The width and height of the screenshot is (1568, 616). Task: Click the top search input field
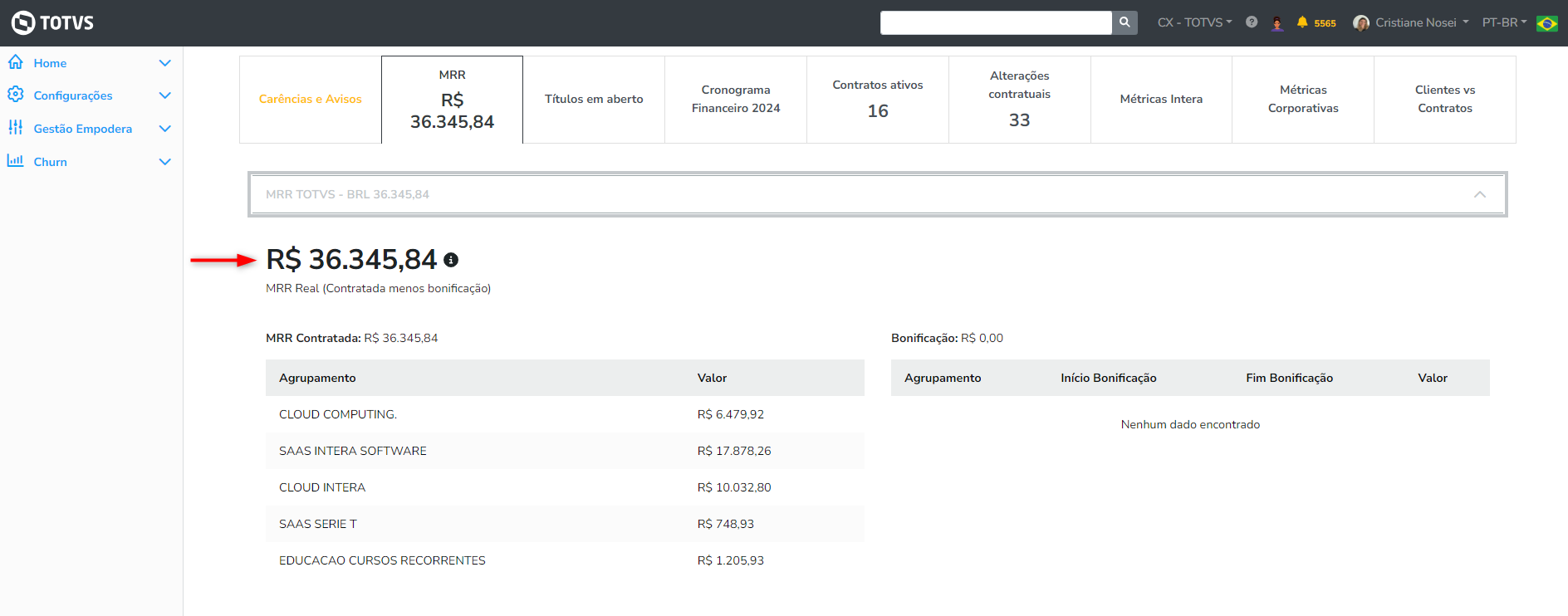tap(996, 22)
